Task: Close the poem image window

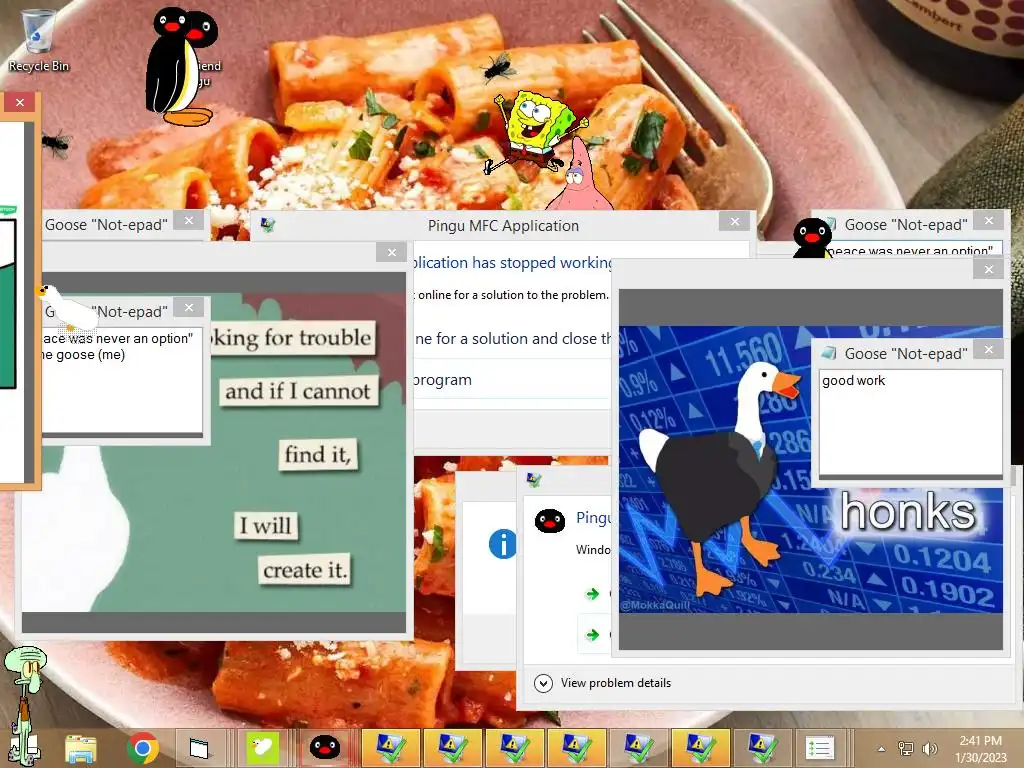Action: (x=392, y=253)
